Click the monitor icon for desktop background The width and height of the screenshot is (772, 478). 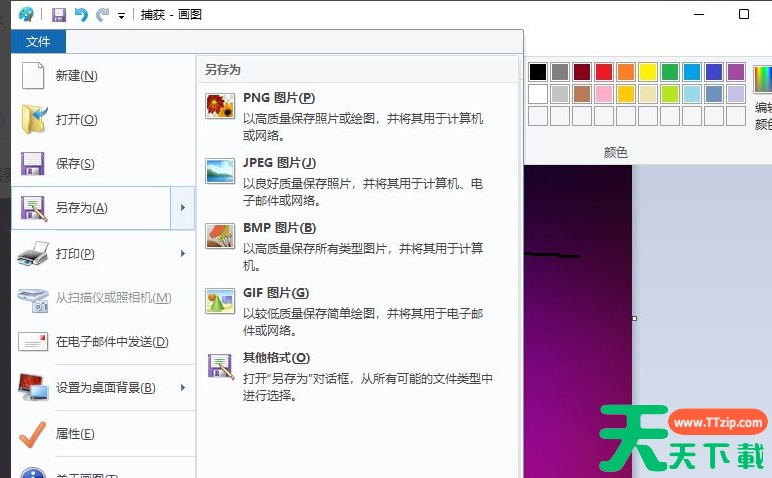33,387
